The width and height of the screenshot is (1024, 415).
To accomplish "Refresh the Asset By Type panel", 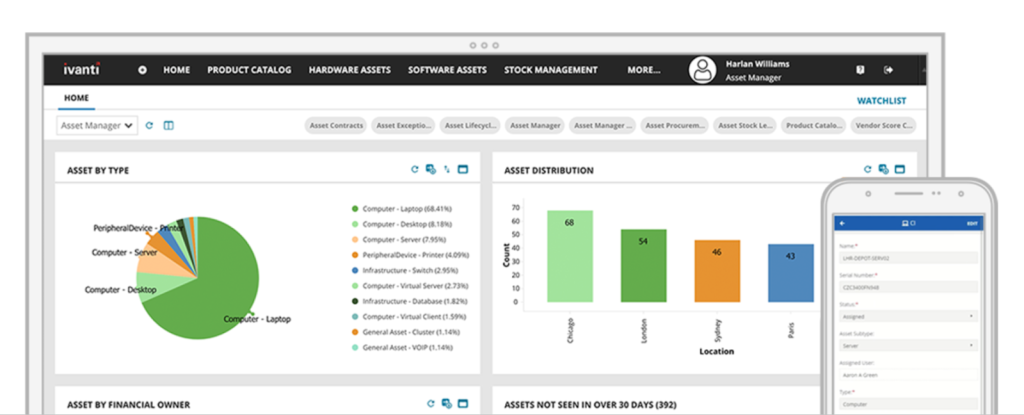I will point(414,169).
